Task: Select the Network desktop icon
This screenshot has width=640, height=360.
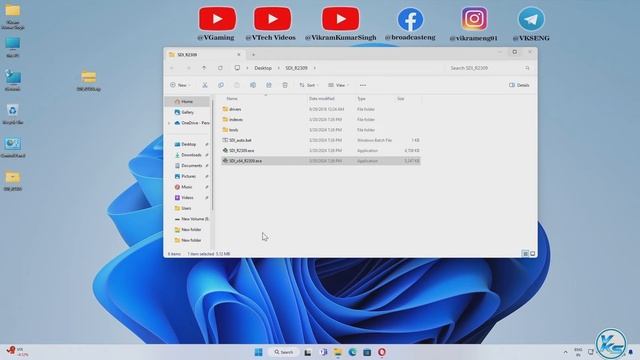Action: click(x=13, y=80)
